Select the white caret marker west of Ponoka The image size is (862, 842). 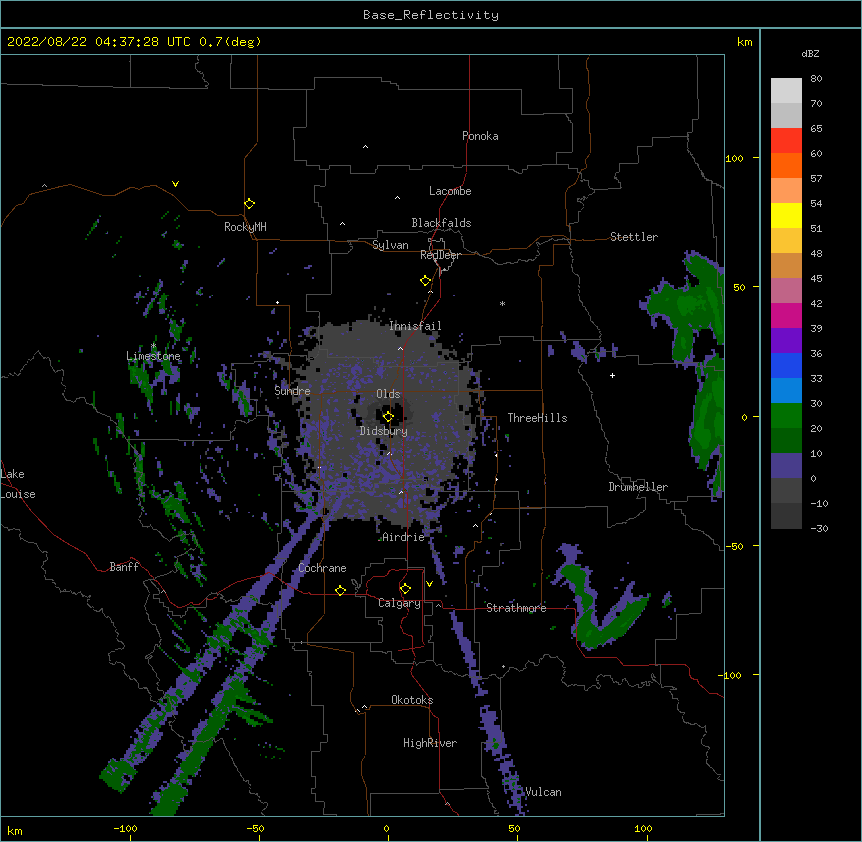point(365,147)
